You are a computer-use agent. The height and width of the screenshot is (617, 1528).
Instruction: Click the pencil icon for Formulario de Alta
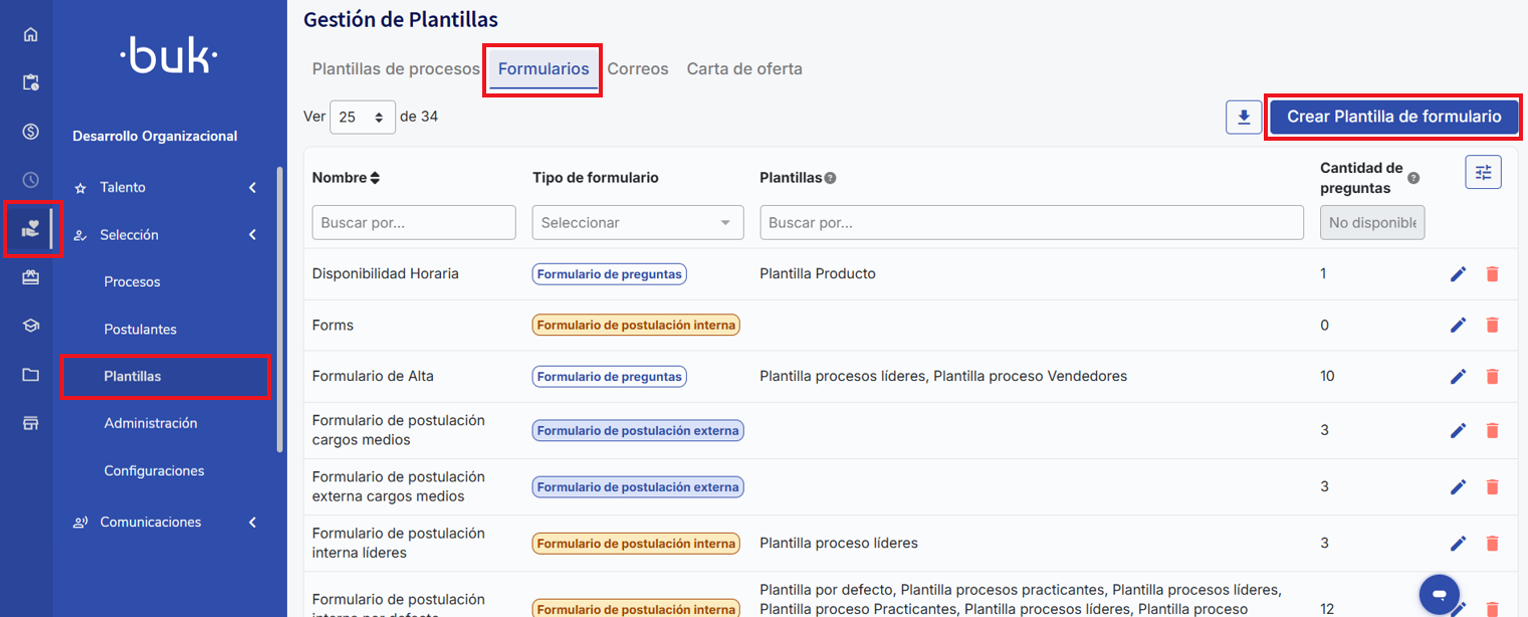point(1458,377)
